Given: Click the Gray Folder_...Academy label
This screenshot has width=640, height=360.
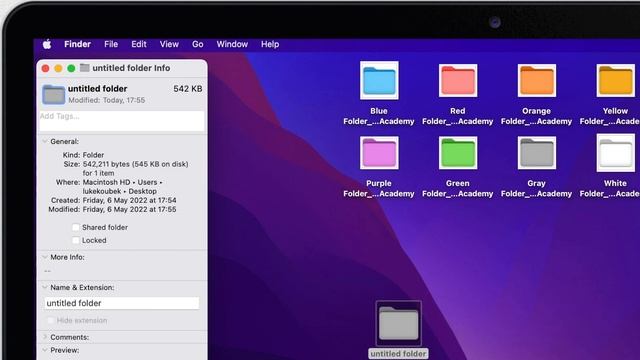Looking at the screenshot, I should coord(536,189).
